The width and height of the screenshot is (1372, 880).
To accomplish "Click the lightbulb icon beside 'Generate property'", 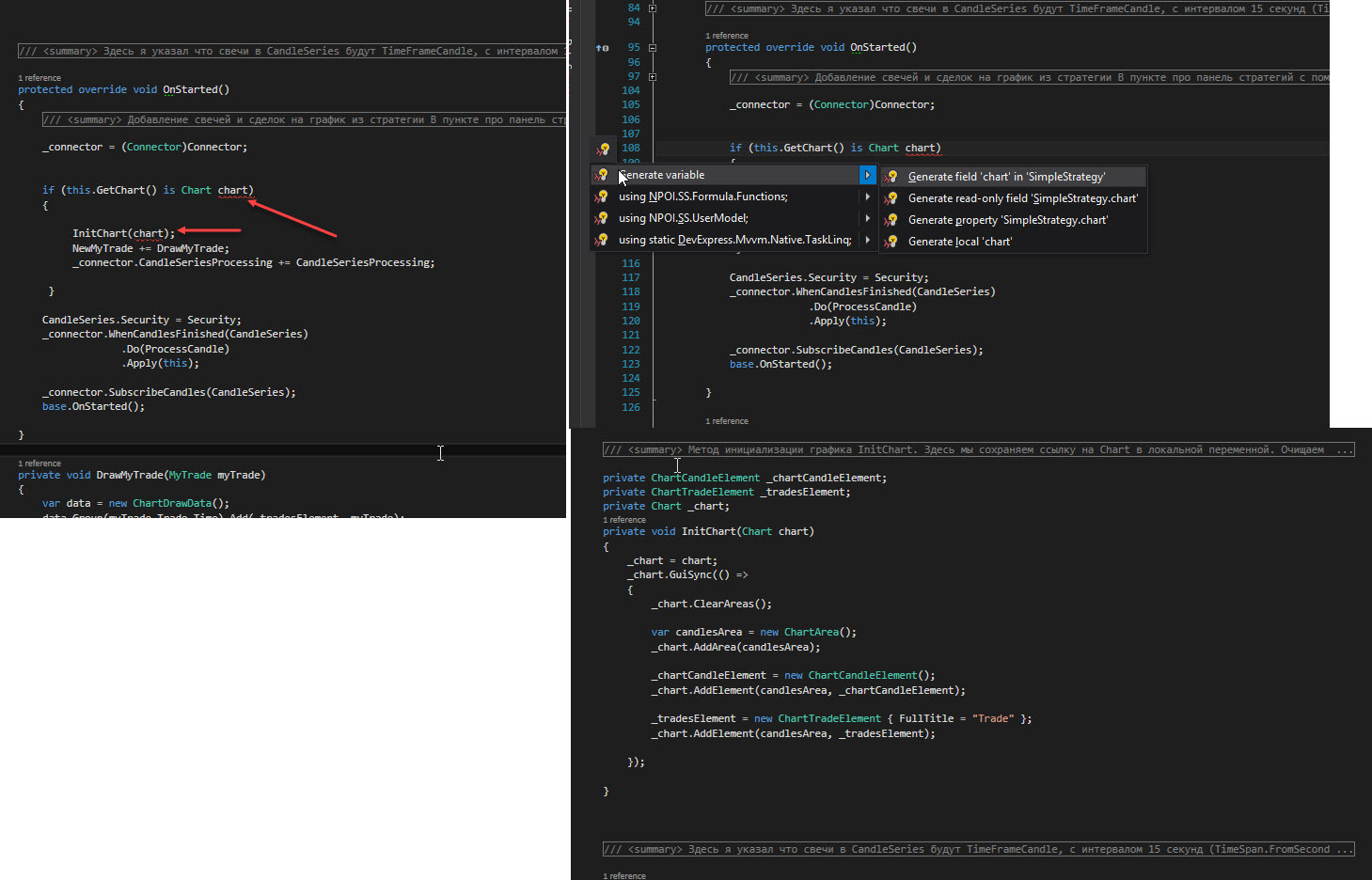I will click(891, 220).
